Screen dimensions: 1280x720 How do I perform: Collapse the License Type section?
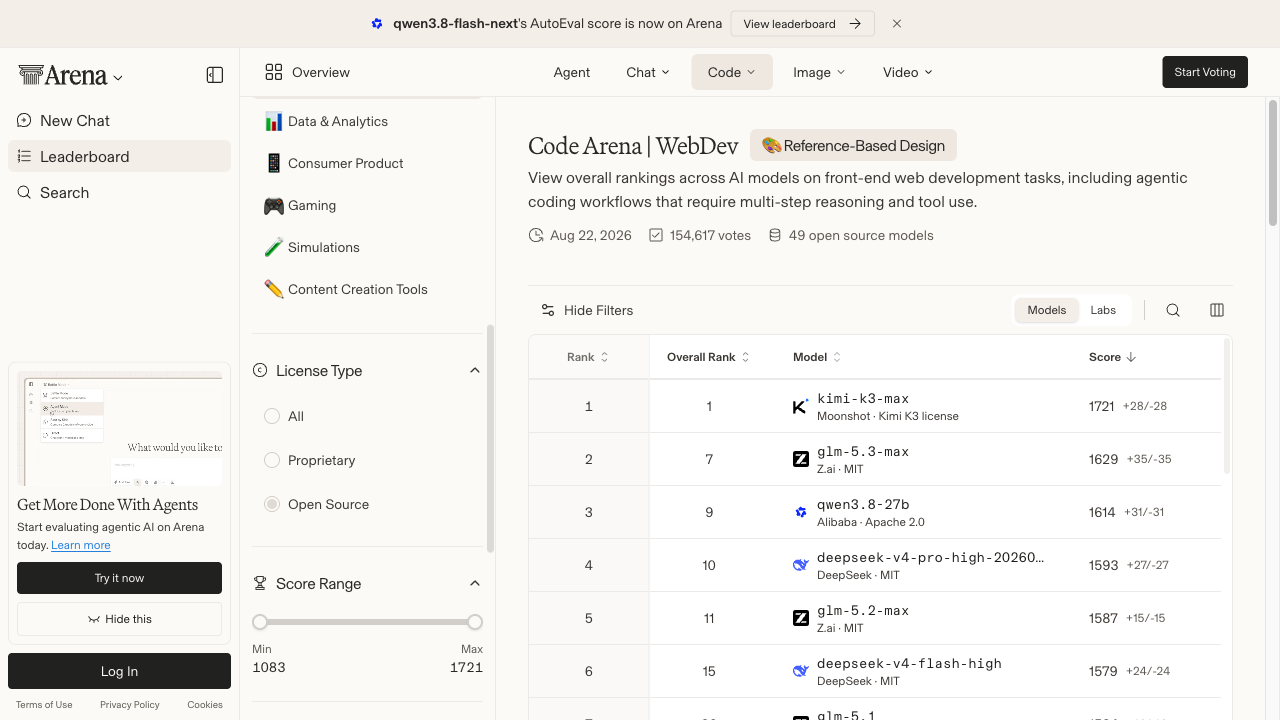tap(475, 370)
